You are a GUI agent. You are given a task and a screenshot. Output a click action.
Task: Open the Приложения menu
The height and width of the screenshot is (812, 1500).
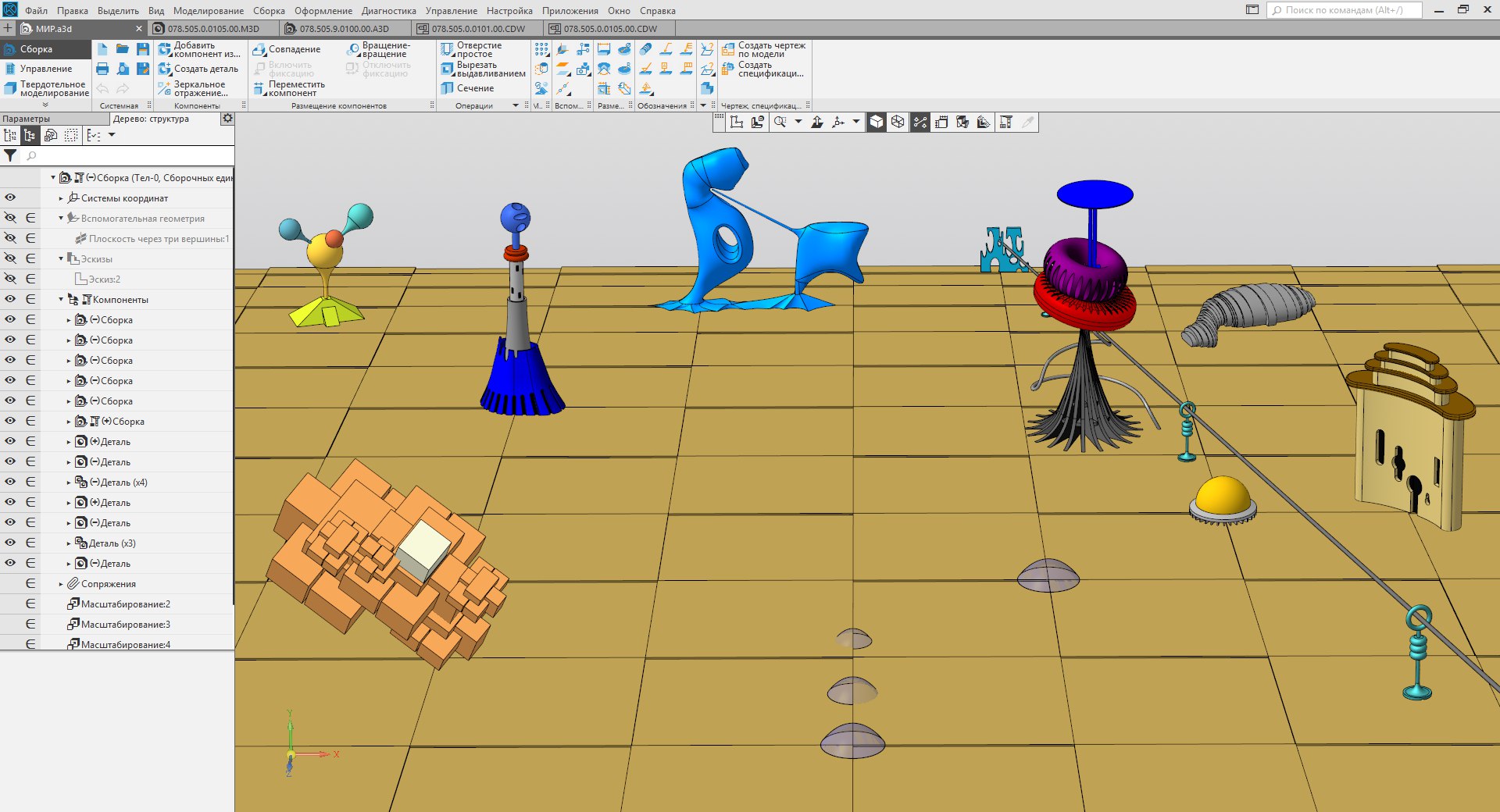570,11
